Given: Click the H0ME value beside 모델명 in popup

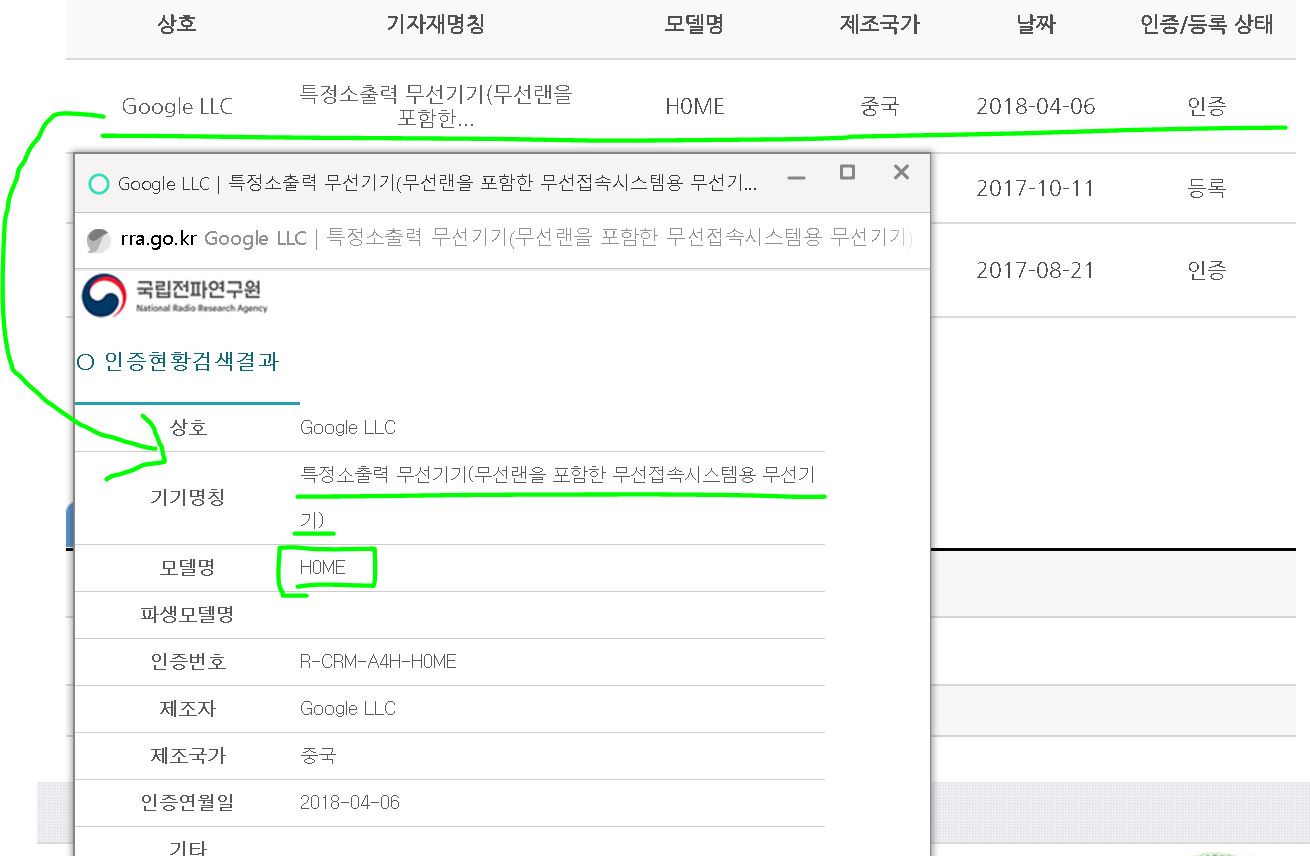Looking at the screenshot, I should pyautogui.click(x=322, y=568).
